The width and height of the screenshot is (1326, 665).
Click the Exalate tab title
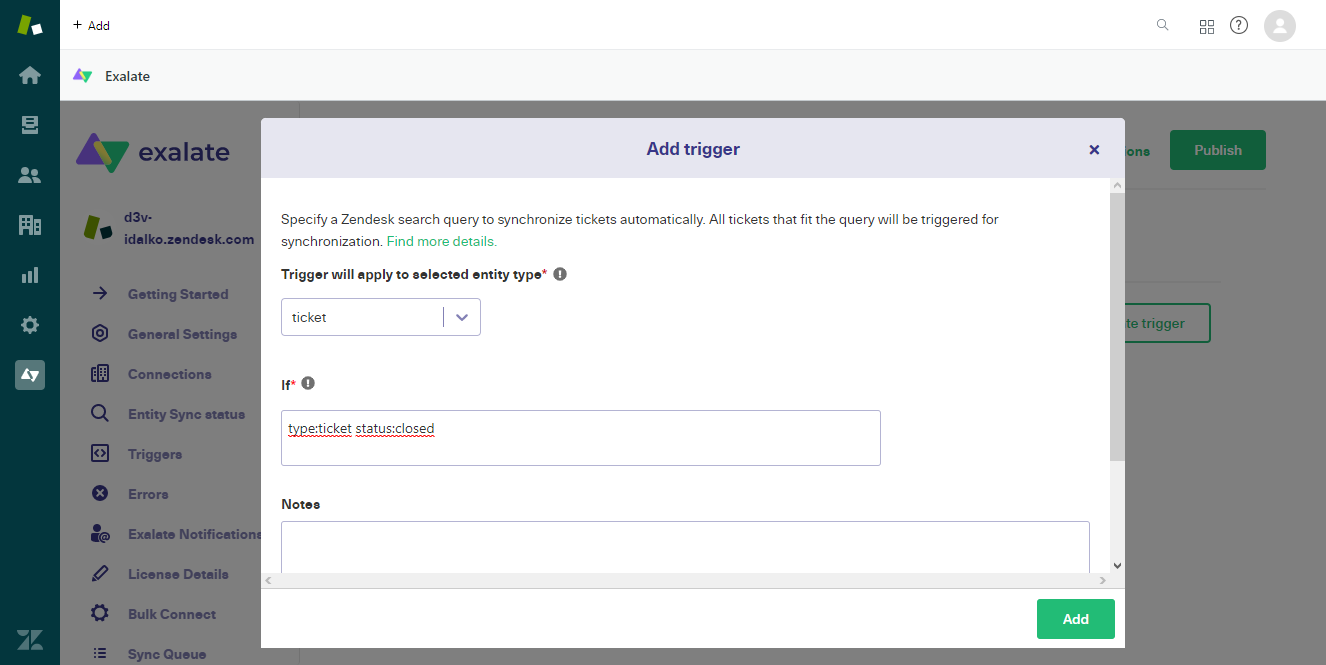(x=127, y=76)
